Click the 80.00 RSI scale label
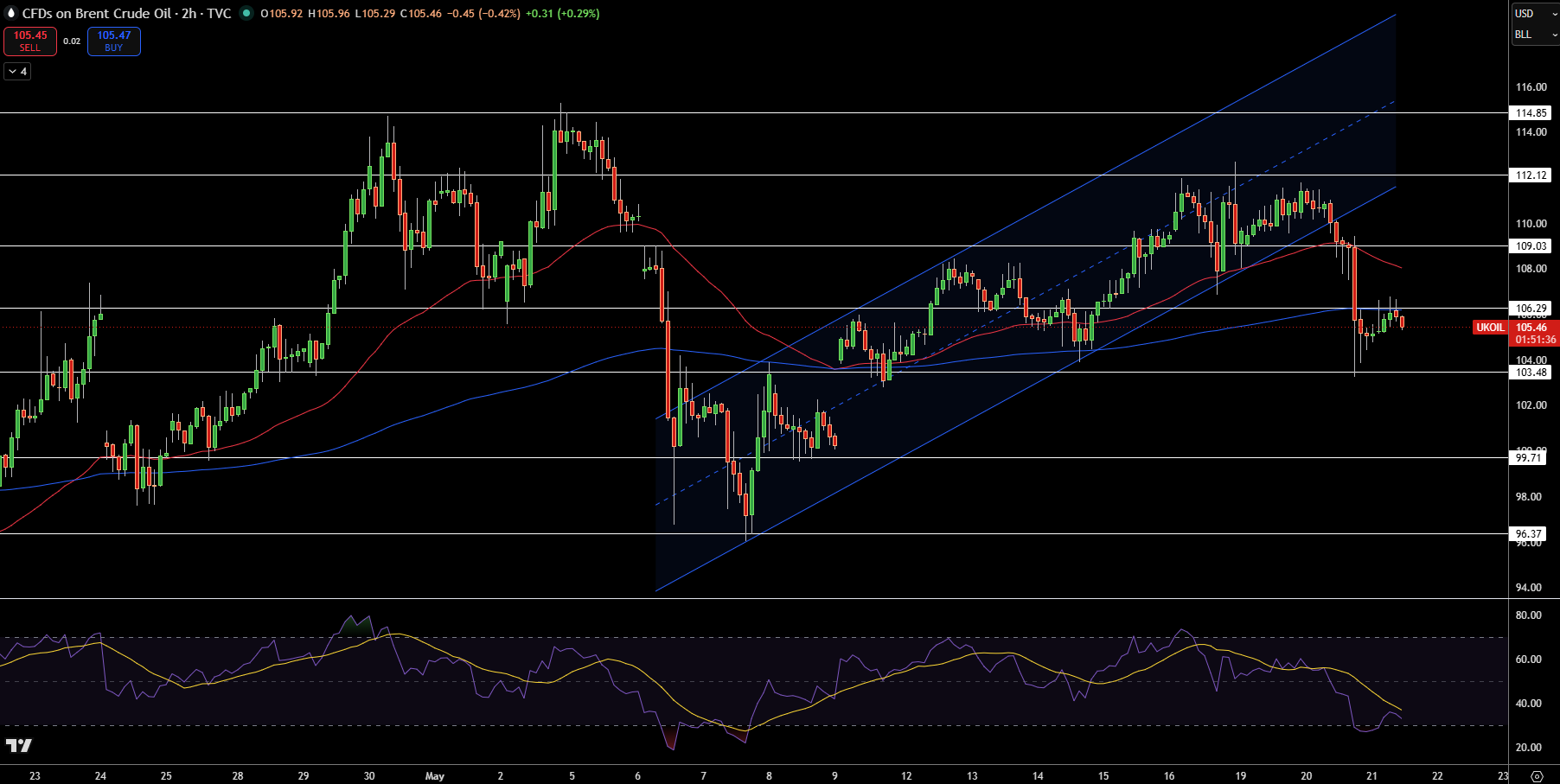Image resolution: width=1560 pixels, height=784 pixels. point(1529,615)
